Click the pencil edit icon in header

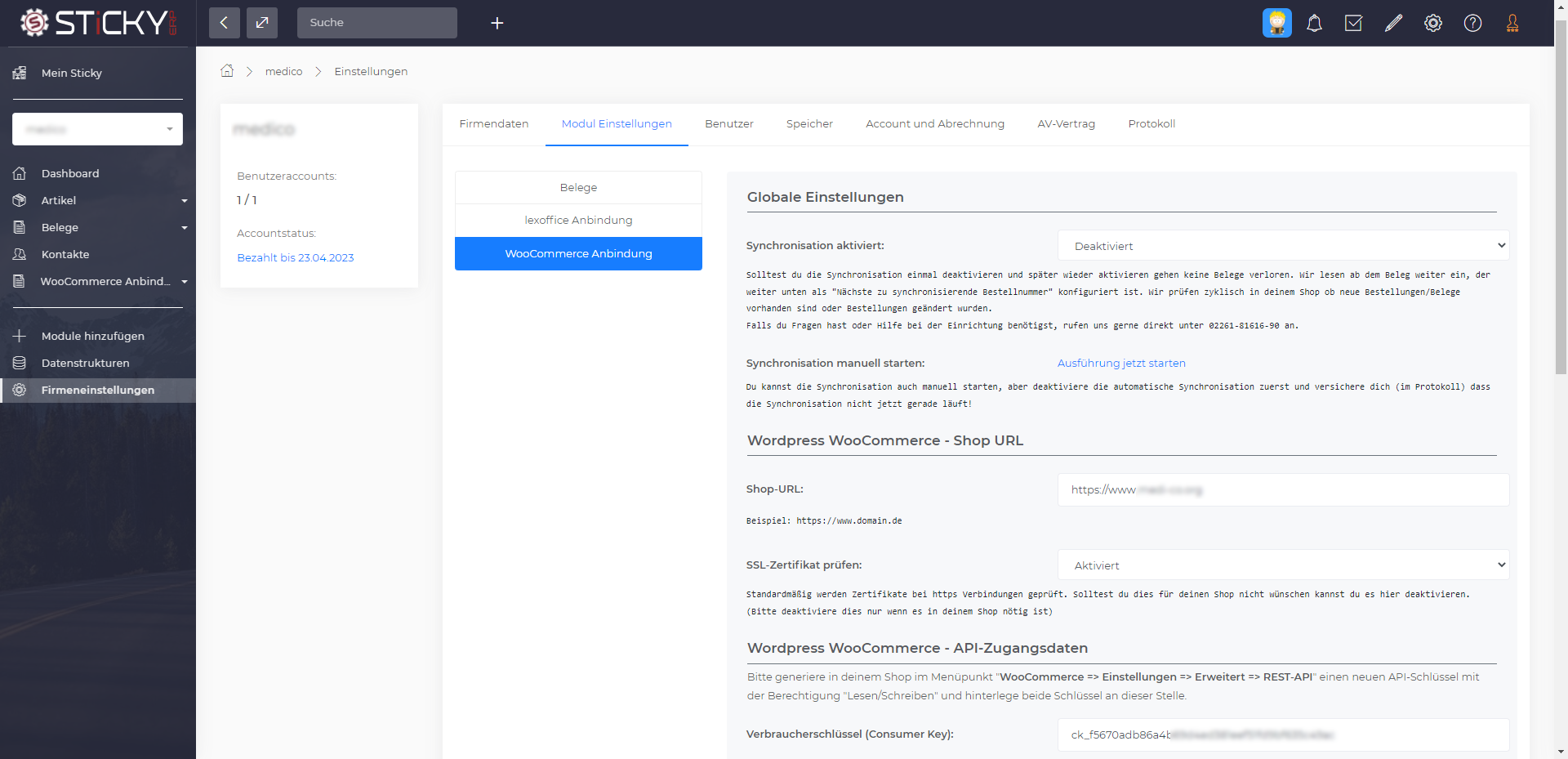point(1393,23)
